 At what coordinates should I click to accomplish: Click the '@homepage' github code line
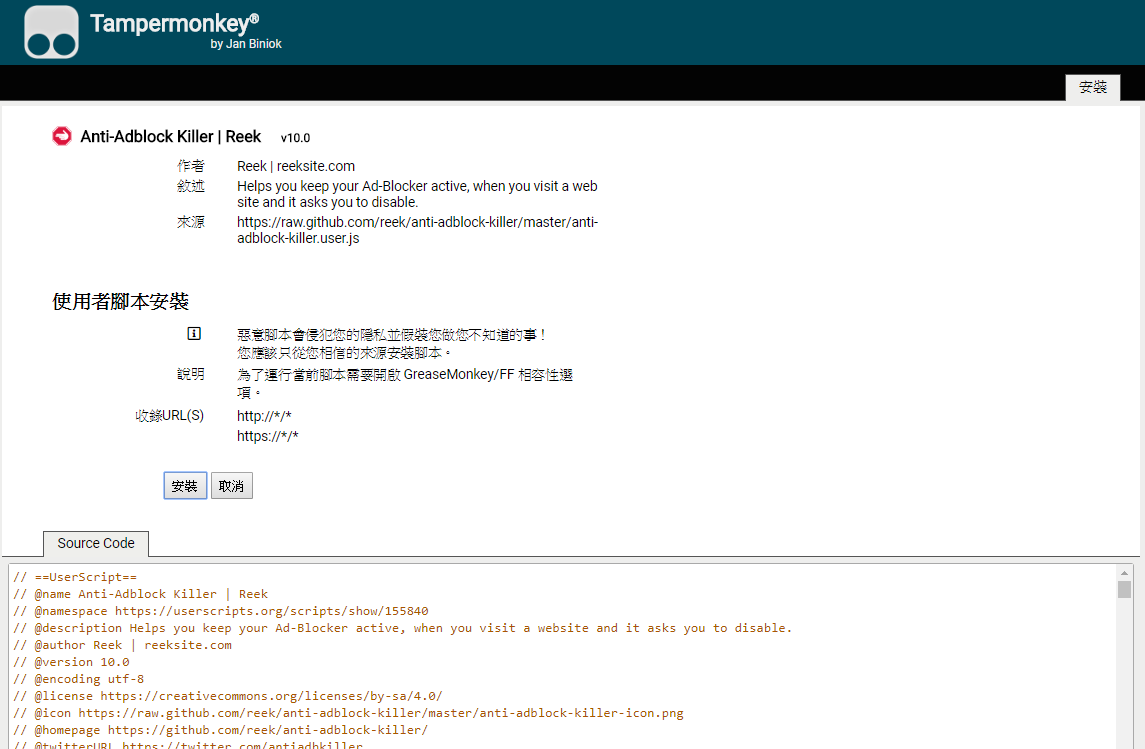coord(221,729)
